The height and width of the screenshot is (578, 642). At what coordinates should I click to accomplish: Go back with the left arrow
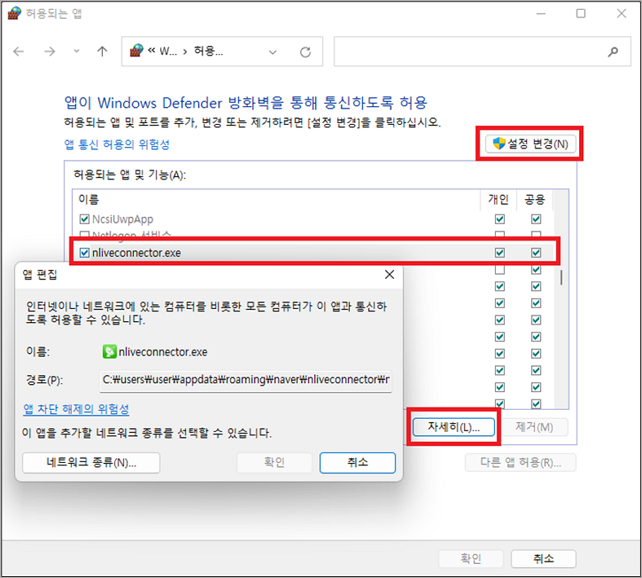(19, 52)
